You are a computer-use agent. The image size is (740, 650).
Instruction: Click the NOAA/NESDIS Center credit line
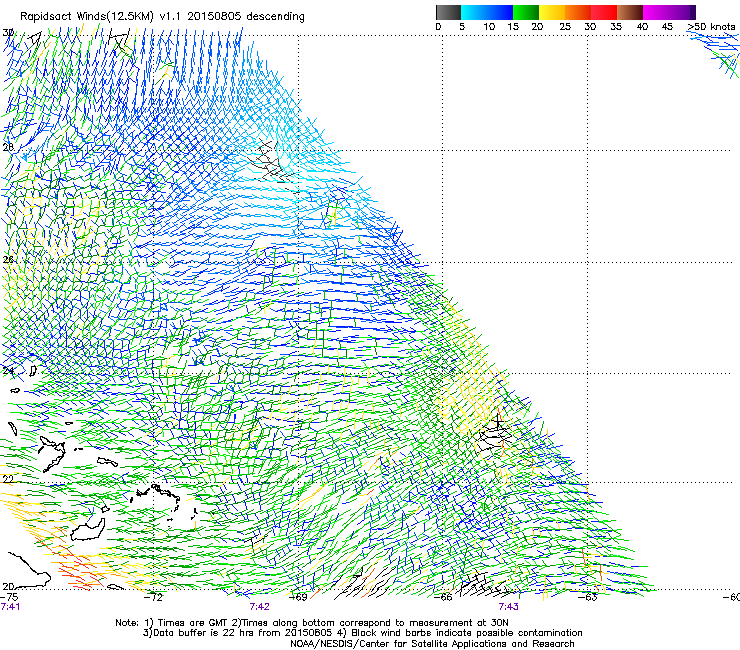coord(432,644)
